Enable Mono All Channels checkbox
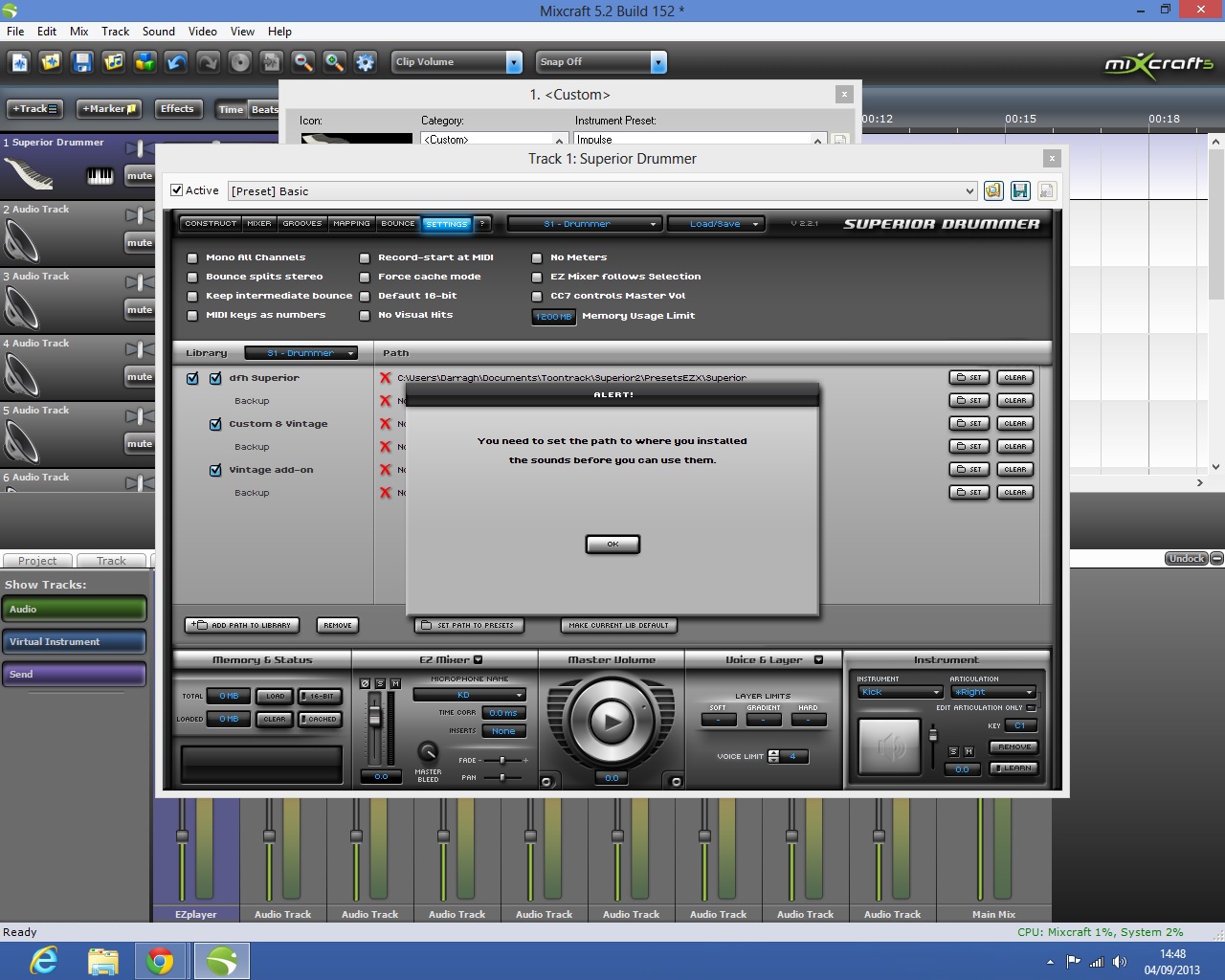Image resolution: width=1225 pixels, height=980 pixels. (192, 258)
